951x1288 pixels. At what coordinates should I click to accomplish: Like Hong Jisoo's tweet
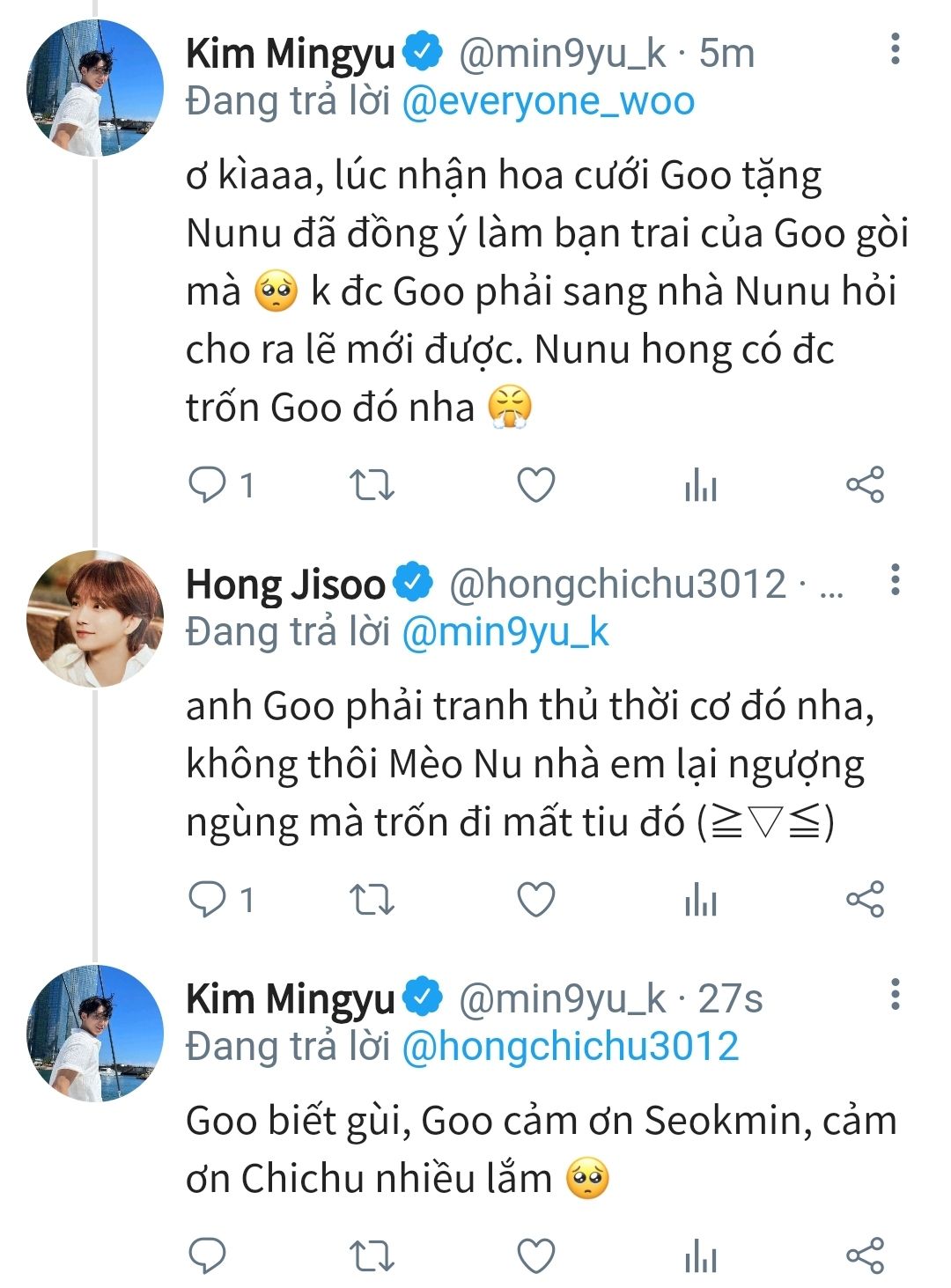535,900
